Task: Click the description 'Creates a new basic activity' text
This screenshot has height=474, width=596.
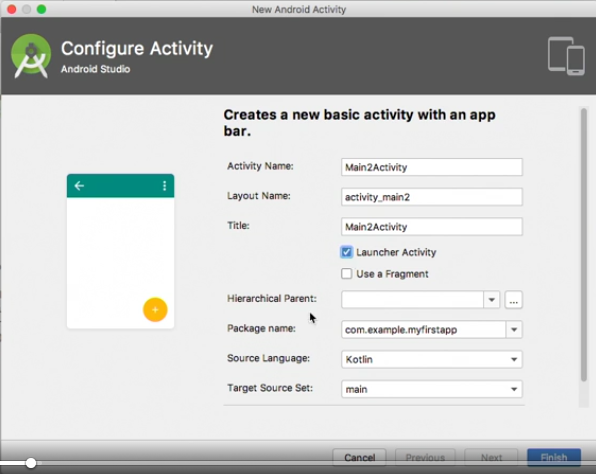Action: click(359, 122)
